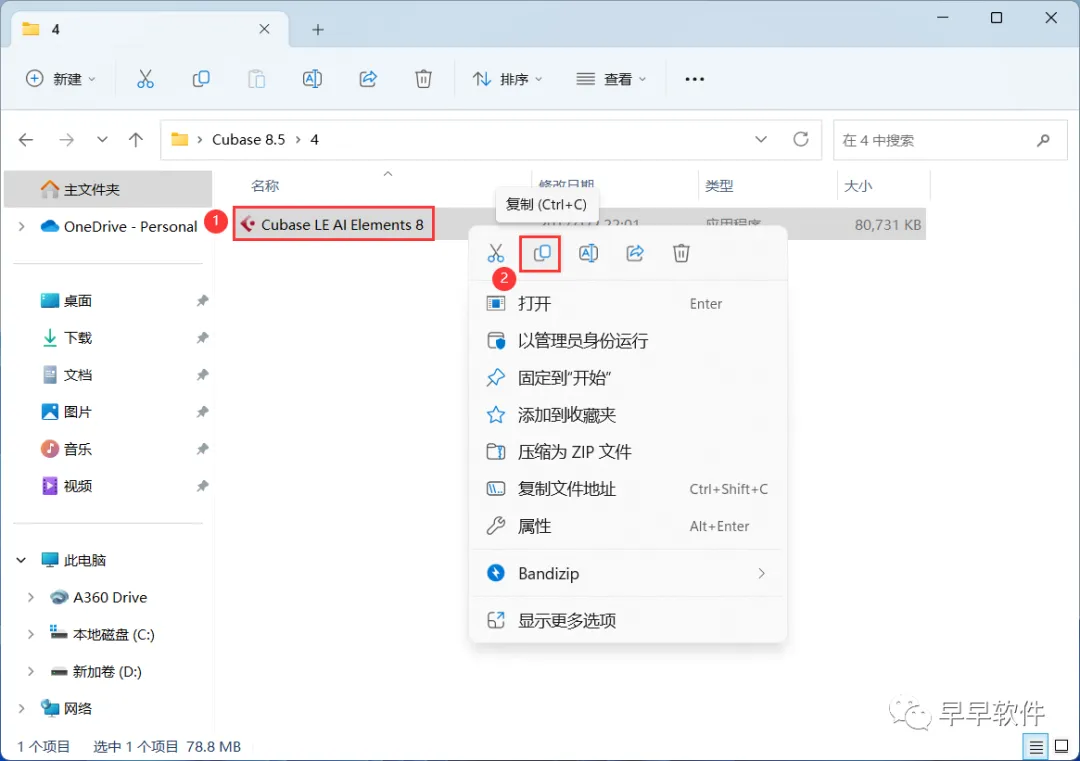The image size is (1080, 761).
Task: Refresh the current folder
Action: pyautogui.click(x=800, y=140)
